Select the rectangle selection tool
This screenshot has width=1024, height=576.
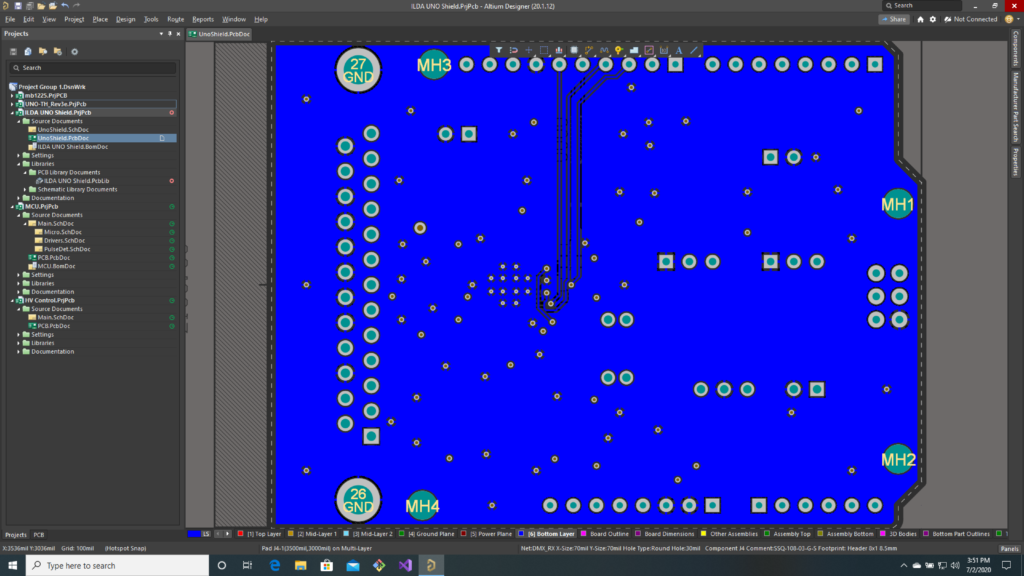click(544, 50)
